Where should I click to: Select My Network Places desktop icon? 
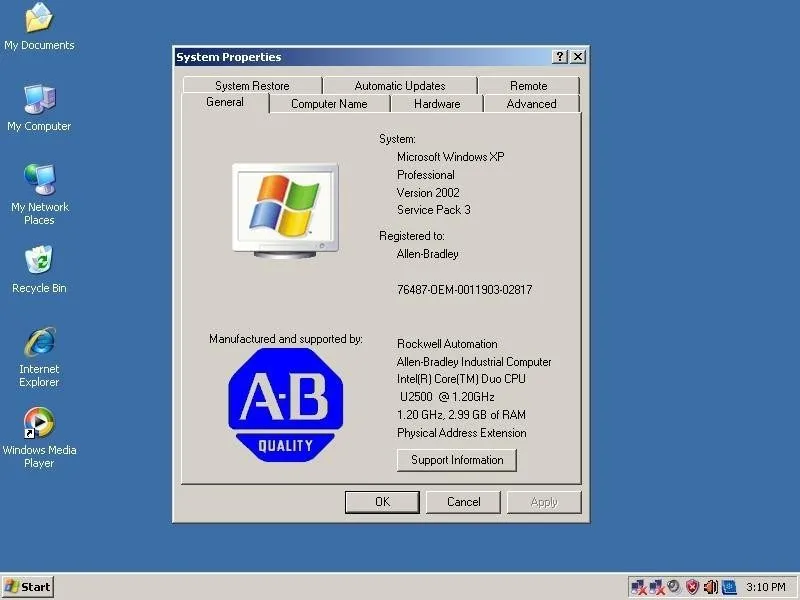pyautogui.click(x=39, y=194)
